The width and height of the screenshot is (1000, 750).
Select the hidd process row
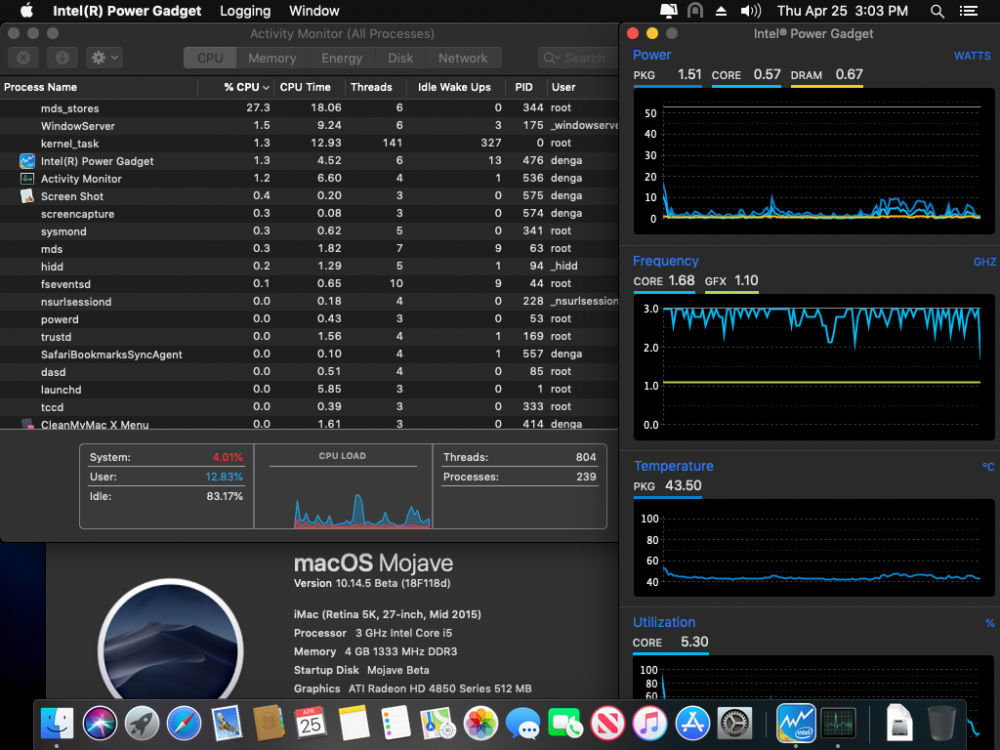(x=309, y=266)
